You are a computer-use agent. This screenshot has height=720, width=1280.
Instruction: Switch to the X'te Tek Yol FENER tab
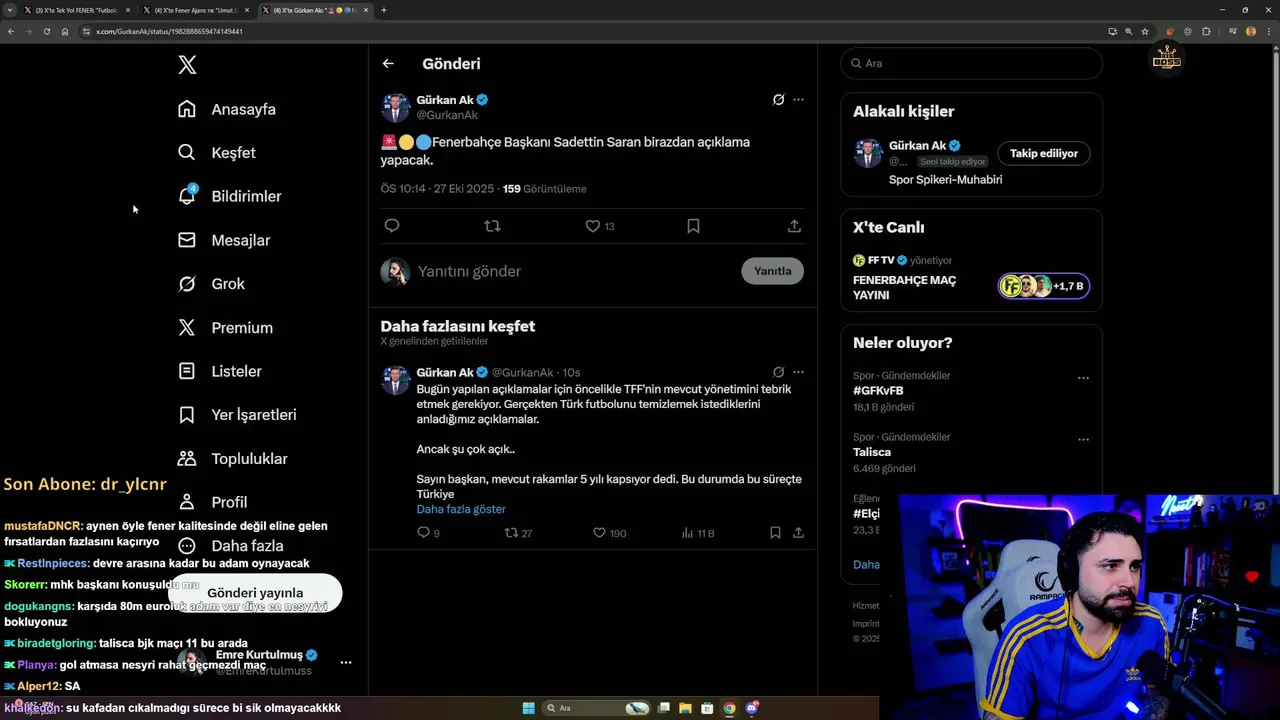click(77, 10)
